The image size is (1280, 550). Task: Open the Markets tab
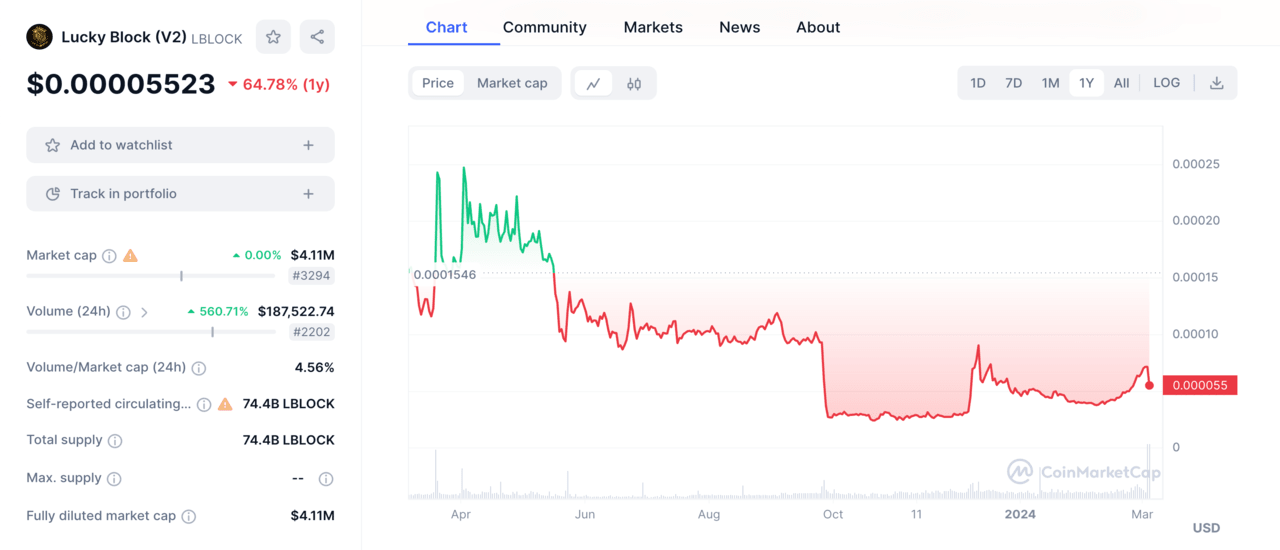pyautogui.click(x=653, y=27)
